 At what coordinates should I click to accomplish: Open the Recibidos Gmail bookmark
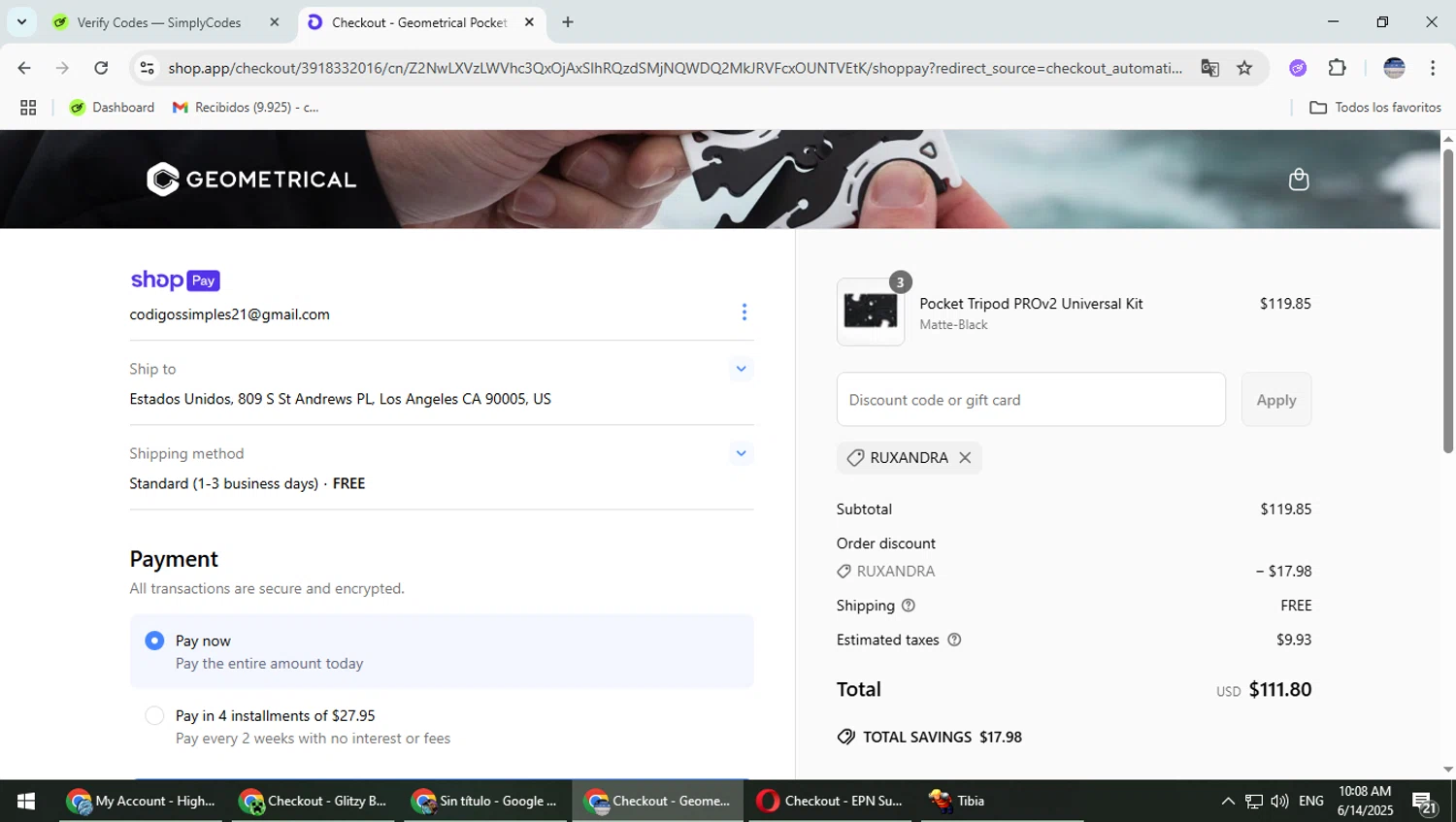click(x=246, y=108)
